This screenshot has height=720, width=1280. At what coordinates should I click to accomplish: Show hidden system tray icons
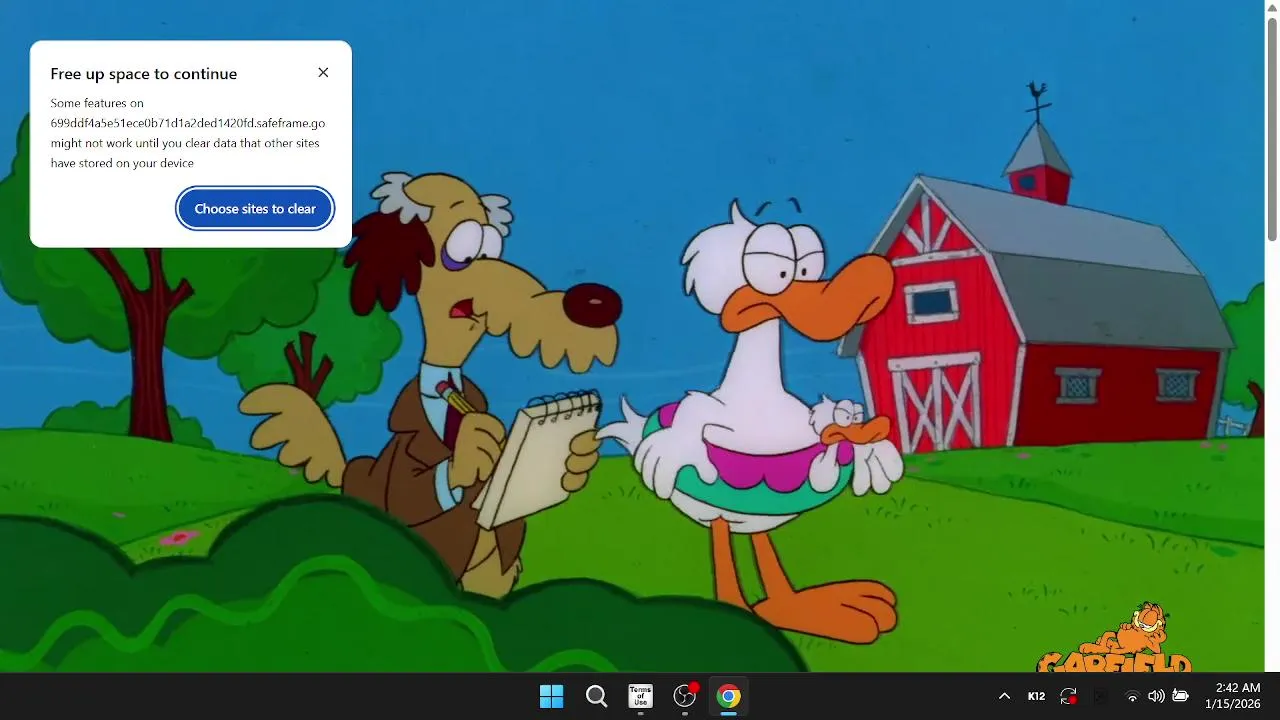tap(1004, 696)
